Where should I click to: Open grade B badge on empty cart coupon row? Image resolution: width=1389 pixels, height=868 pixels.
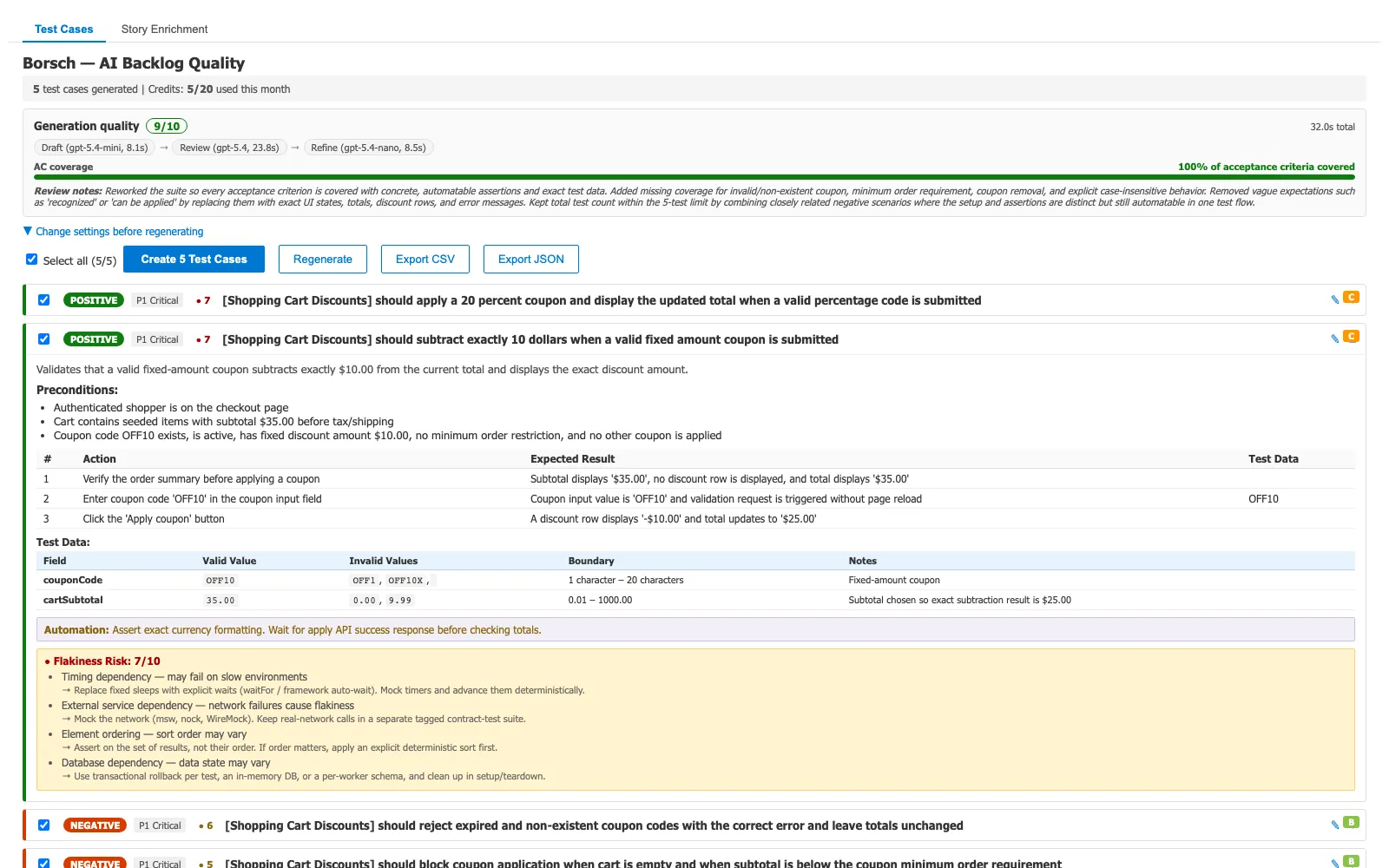coord(1351,861)
